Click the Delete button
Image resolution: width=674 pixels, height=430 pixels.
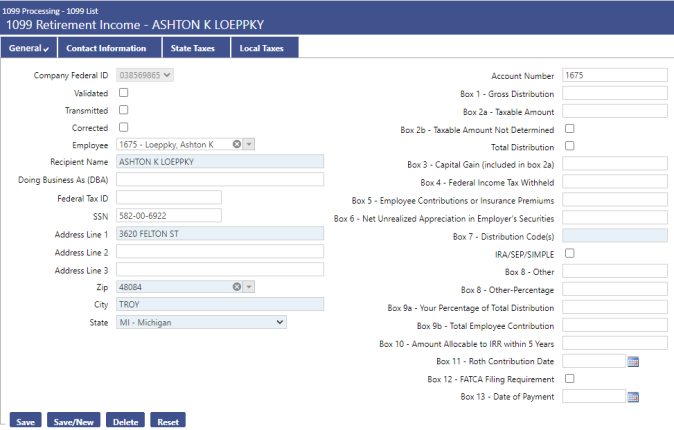point(125,422)
